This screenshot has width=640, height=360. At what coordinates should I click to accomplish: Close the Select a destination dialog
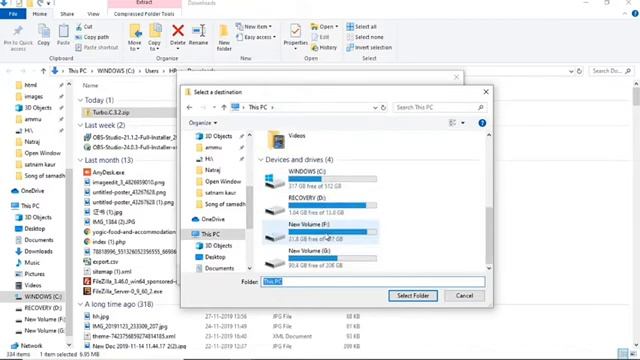click(x=486, y=92)
